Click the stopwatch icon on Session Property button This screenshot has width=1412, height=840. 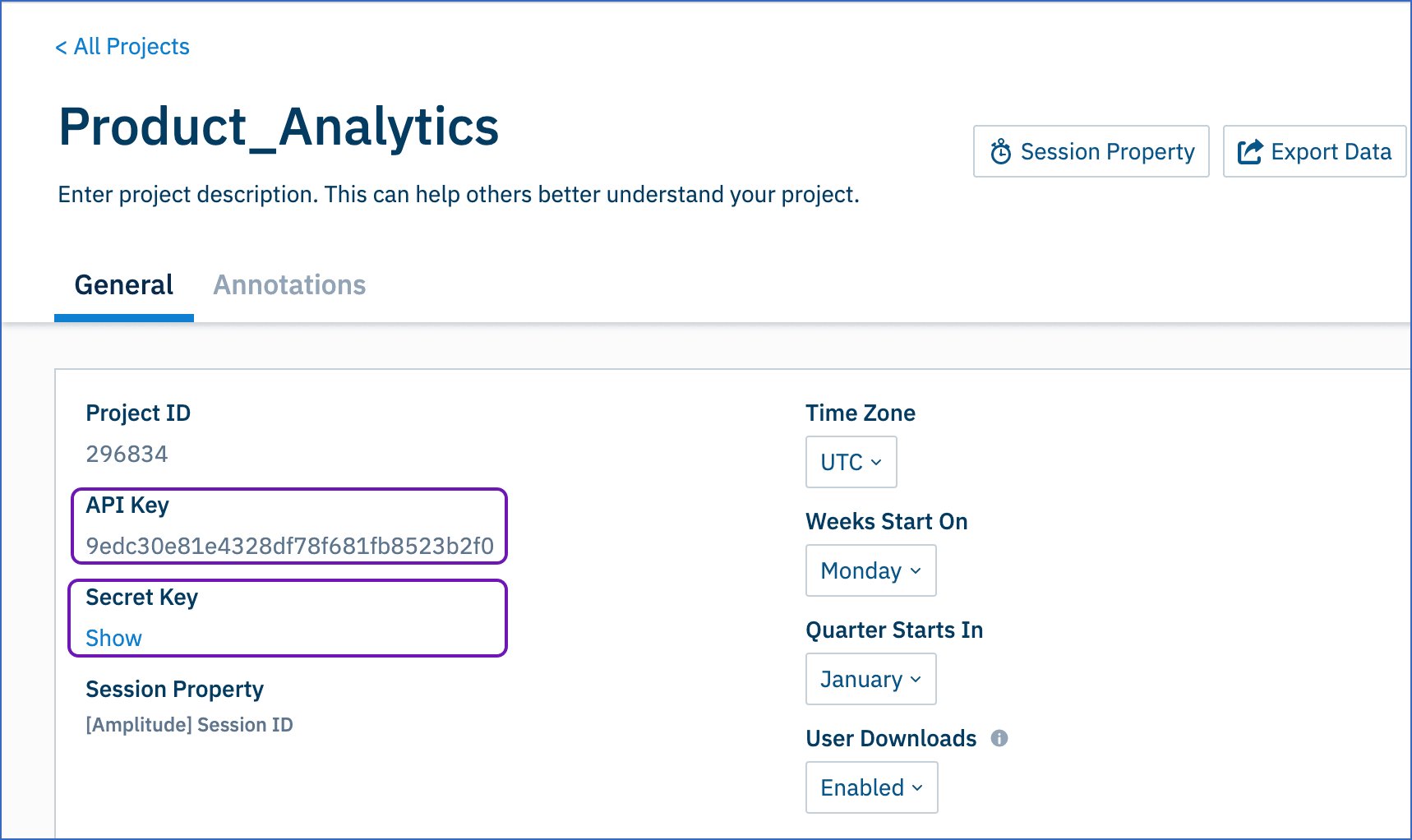[1000, 151]
